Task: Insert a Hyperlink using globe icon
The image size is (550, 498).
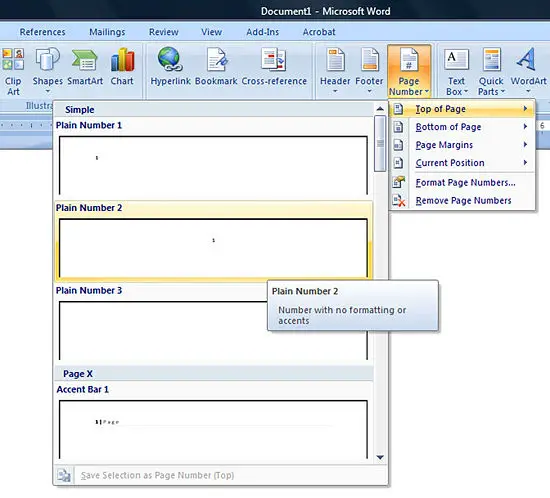Action: click(170, 59)
